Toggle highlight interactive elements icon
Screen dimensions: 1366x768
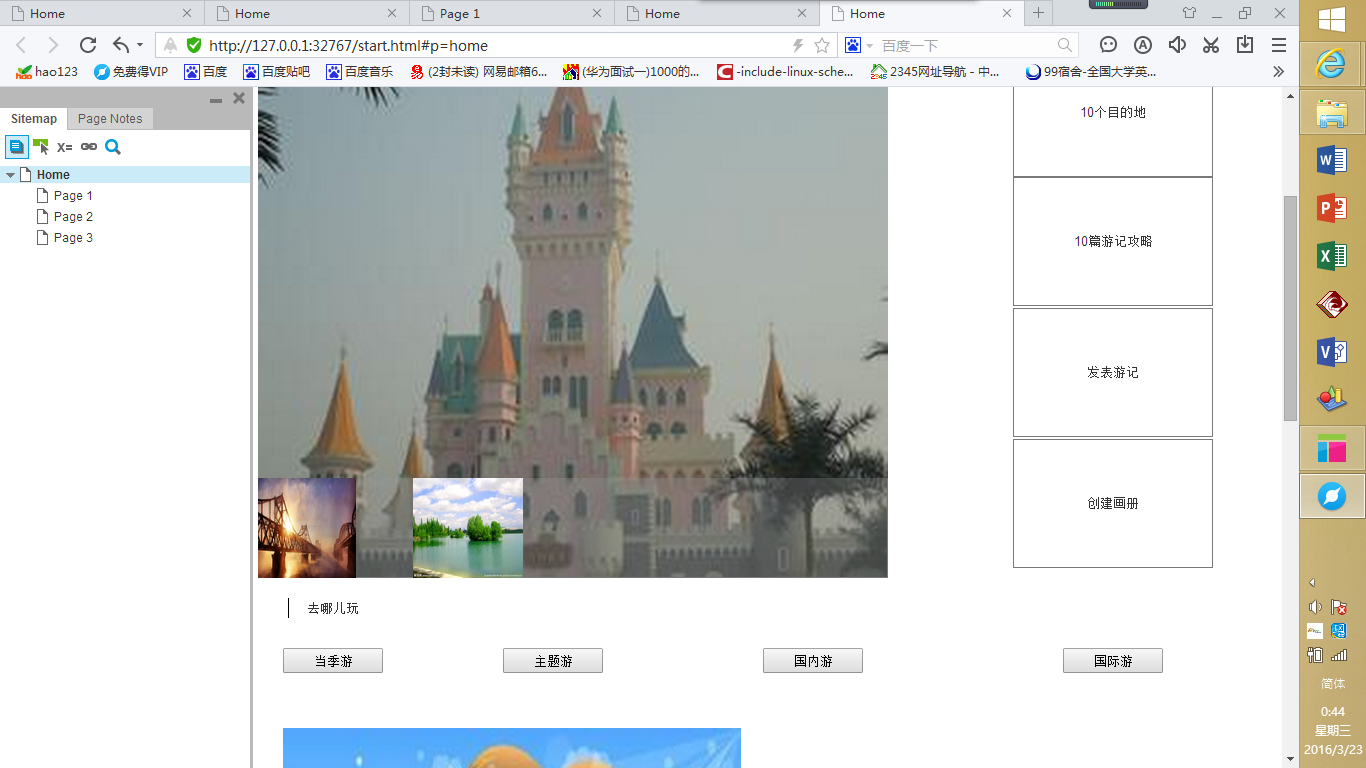click(x=41, y=147)
